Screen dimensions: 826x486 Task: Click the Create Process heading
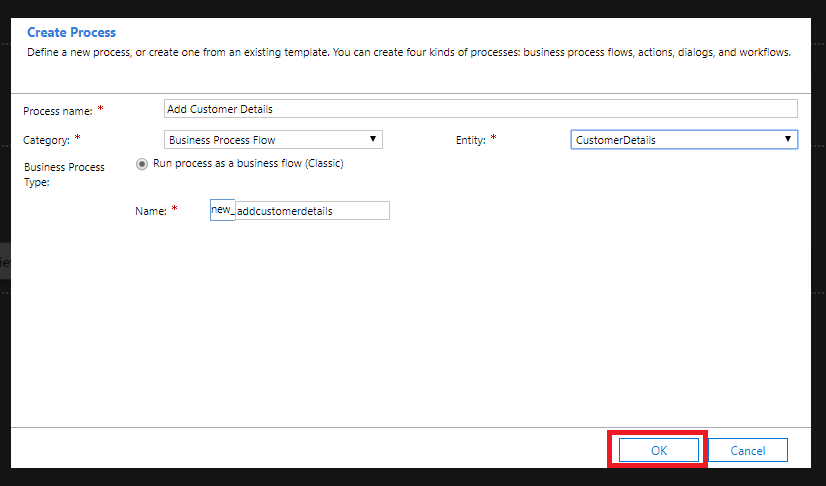(71, 32)
